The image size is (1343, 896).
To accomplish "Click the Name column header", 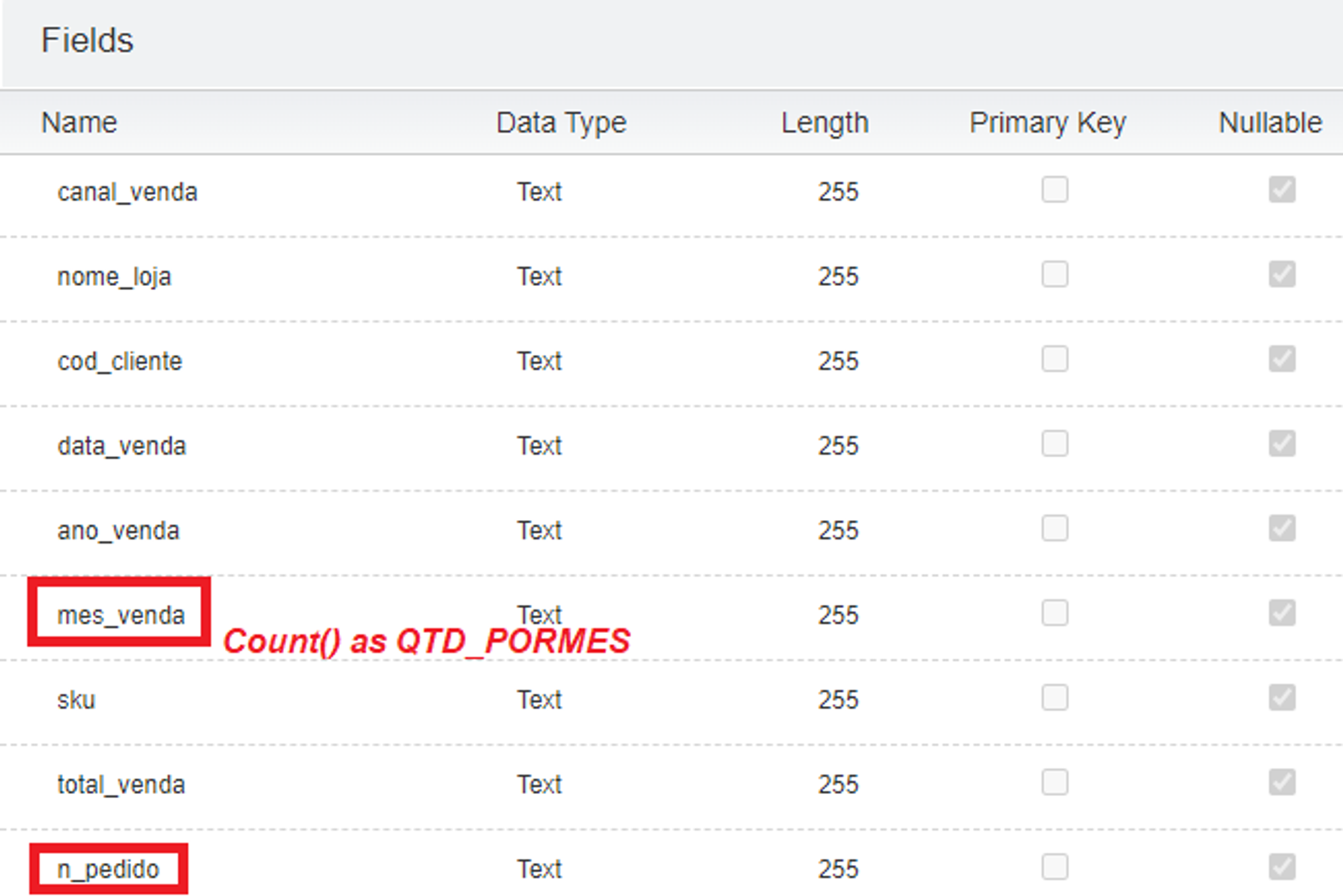I will [x=79, y=123].
